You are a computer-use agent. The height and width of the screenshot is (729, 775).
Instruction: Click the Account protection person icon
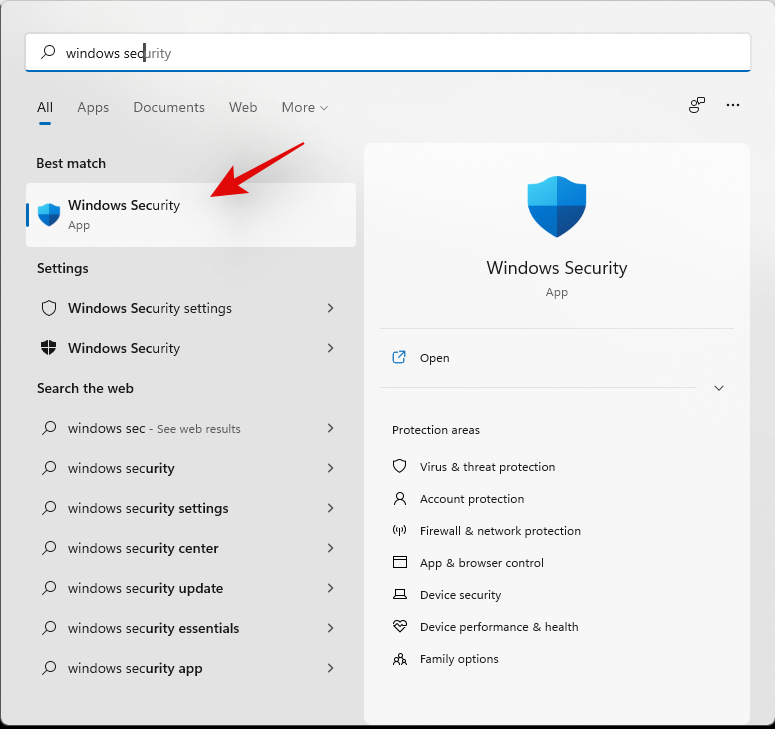pyautogui.click(x=400, y=499)
